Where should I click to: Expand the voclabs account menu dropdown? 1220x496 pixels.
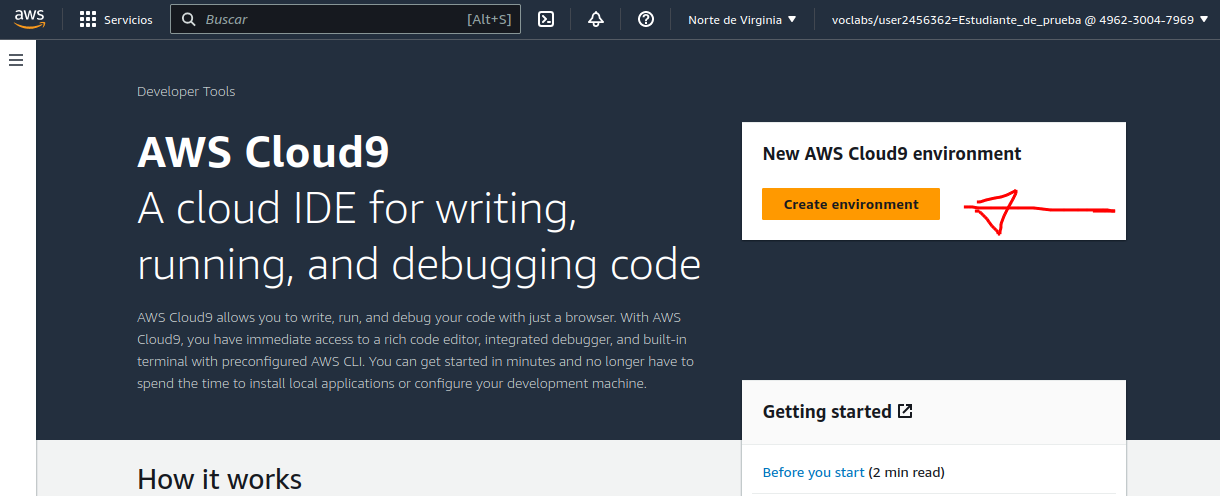point(1012,19)
